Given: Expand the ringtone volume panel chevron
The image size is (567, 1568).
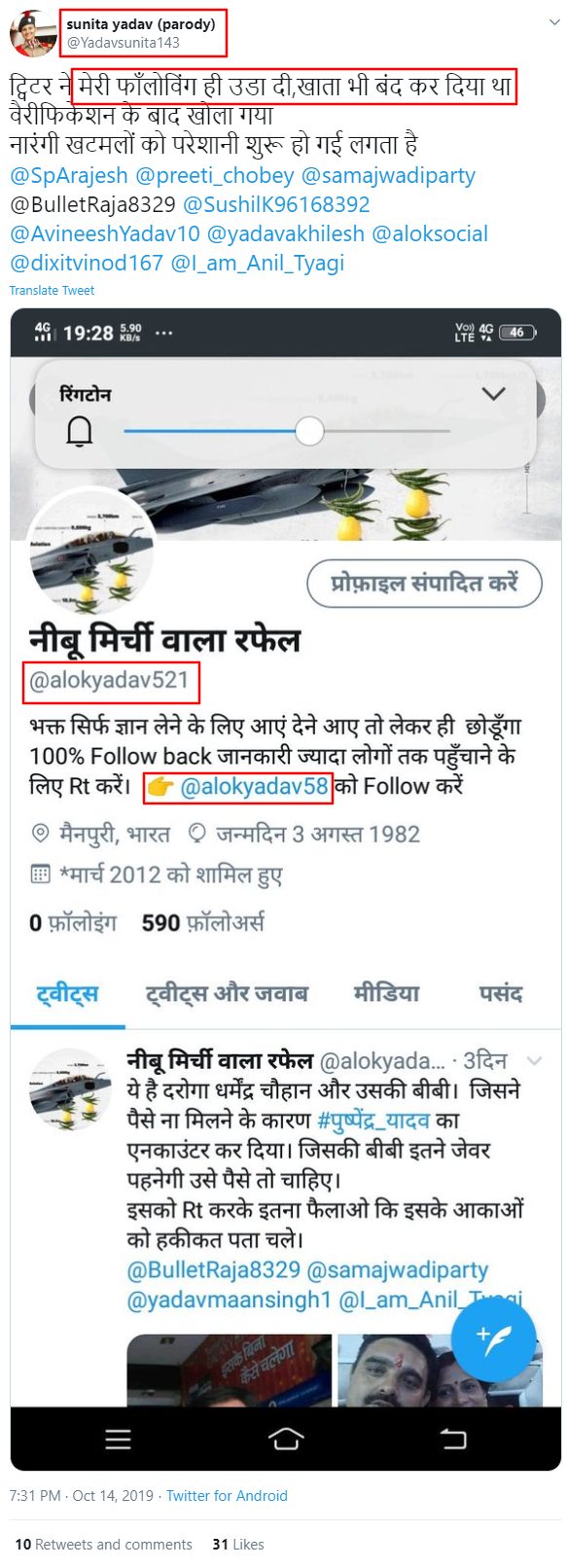Looking at the screenshot, I should point(494,394).
